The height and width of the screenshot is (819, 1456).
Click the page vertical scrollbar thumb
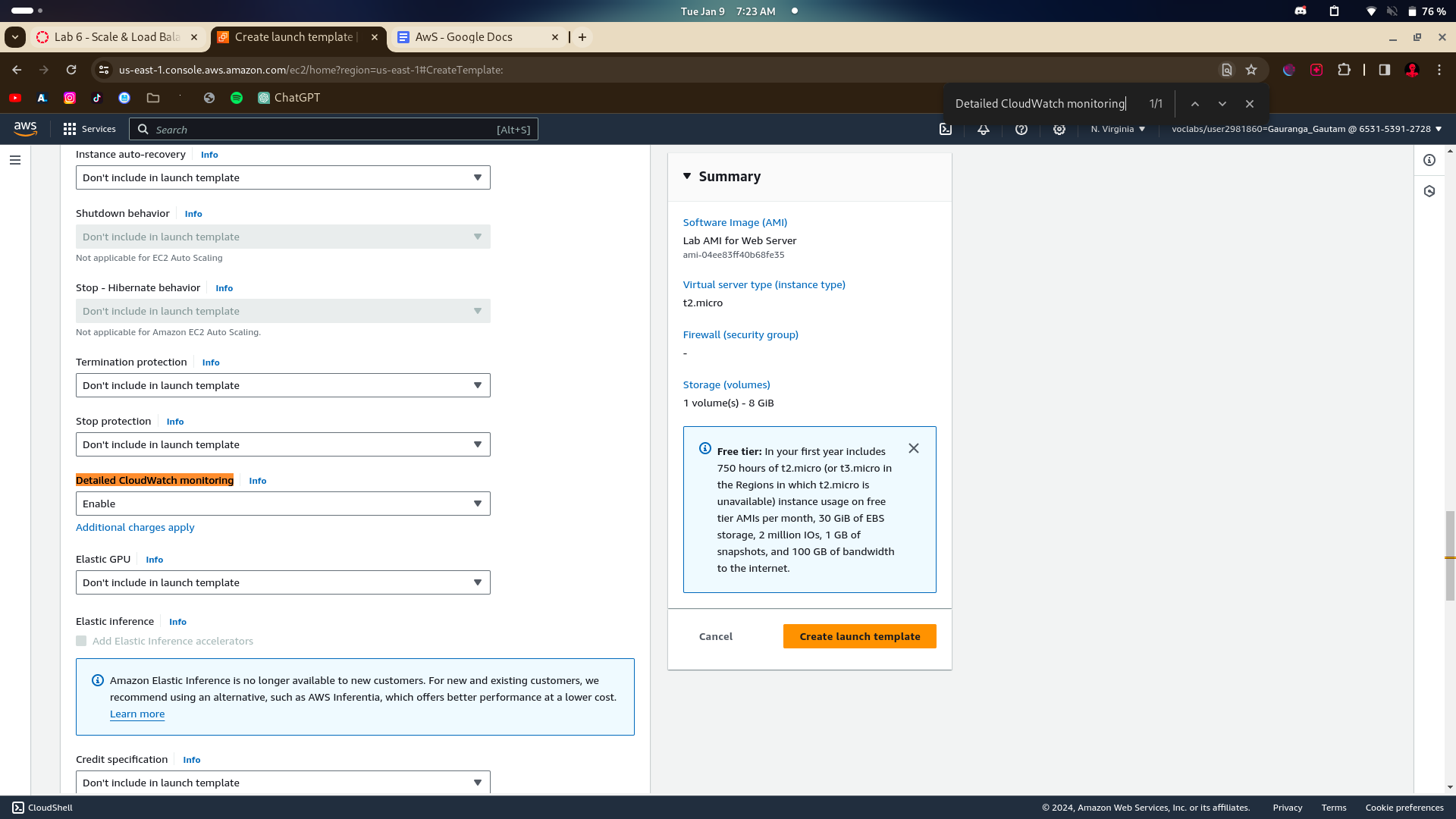click(x=1450, y=555)
